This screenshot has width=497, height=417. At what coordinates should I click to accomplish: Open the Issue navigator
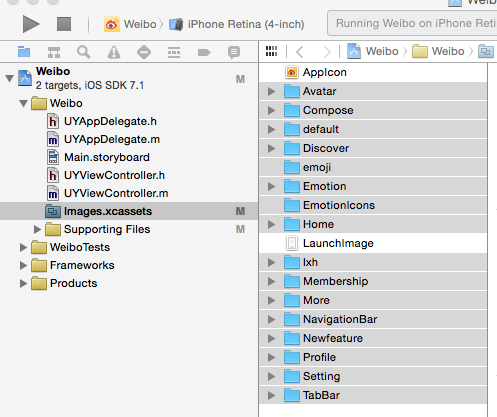pos(114,52)
